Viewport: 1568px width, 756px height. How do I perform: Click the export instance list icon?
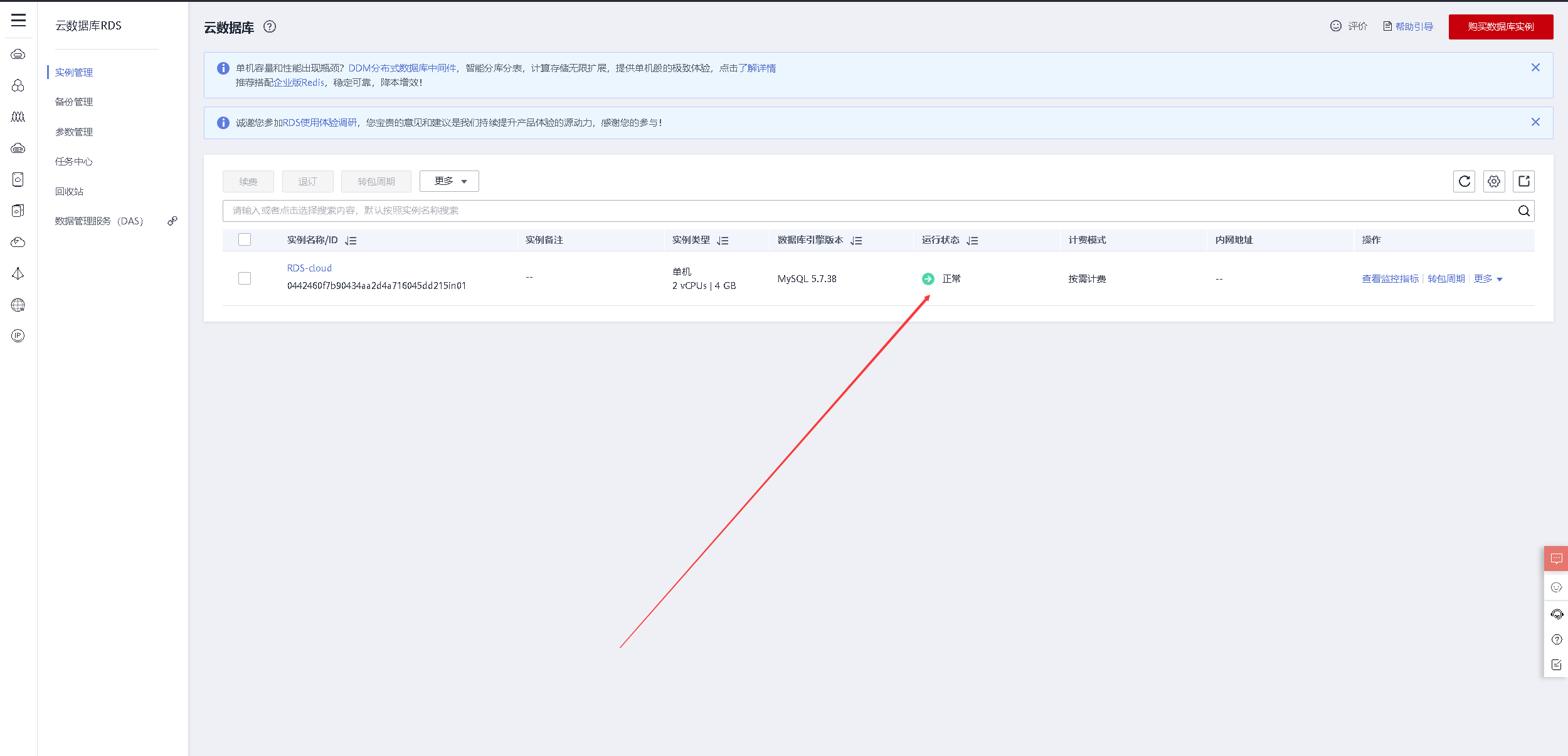(1523, 182)
